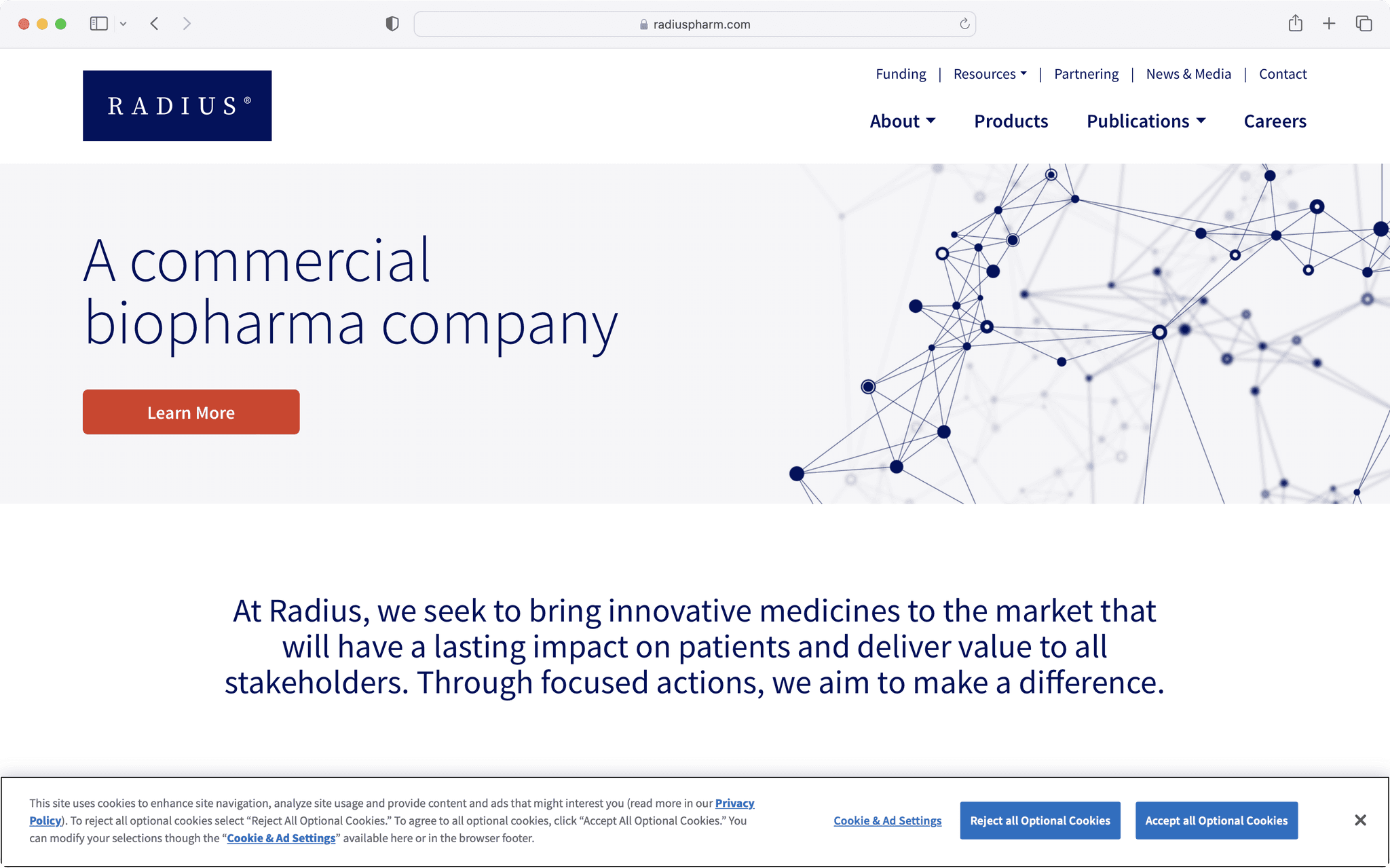
Task: Click the browser security shield icon
Action: click(x=391, y=24)
